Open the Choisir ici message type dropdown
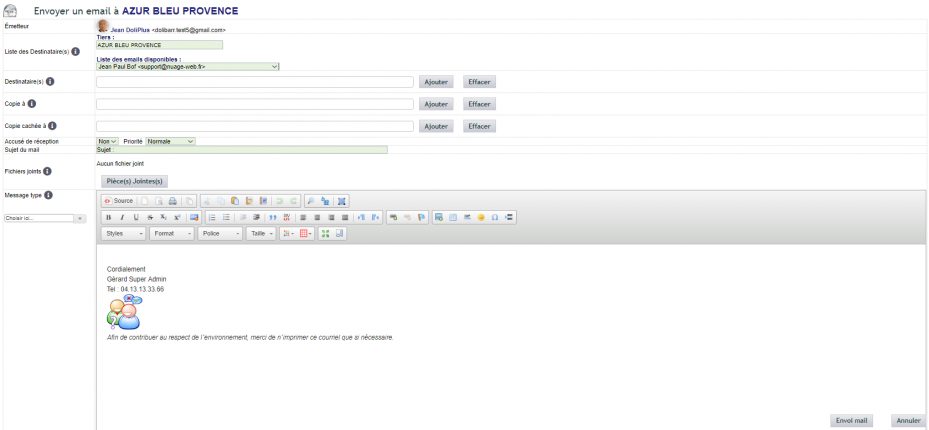The image size is (929, 430). pyautogui.click(x=45, y=219)
